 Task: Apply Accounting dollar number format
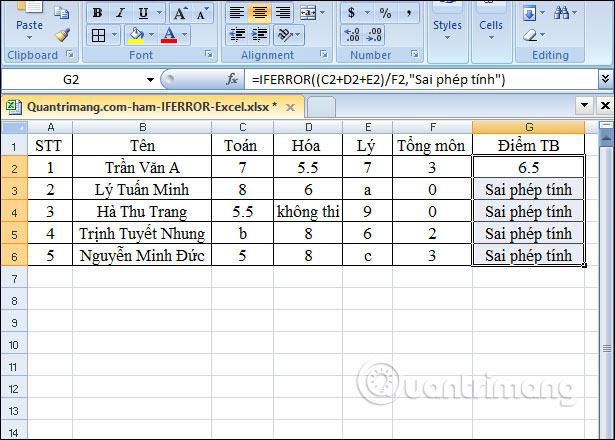coord(351,13)
